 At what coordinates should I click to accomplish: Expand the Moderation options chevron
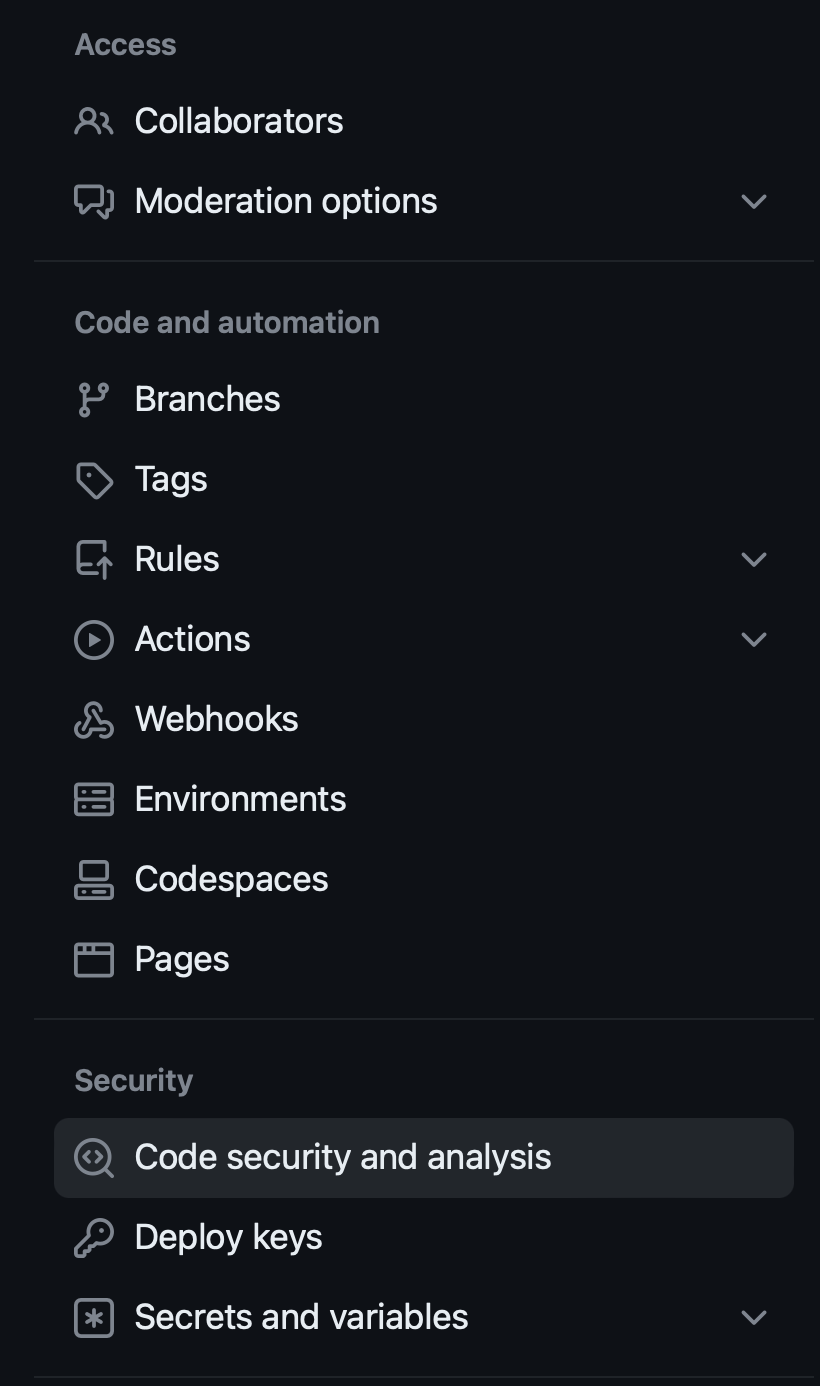[754, 201]
